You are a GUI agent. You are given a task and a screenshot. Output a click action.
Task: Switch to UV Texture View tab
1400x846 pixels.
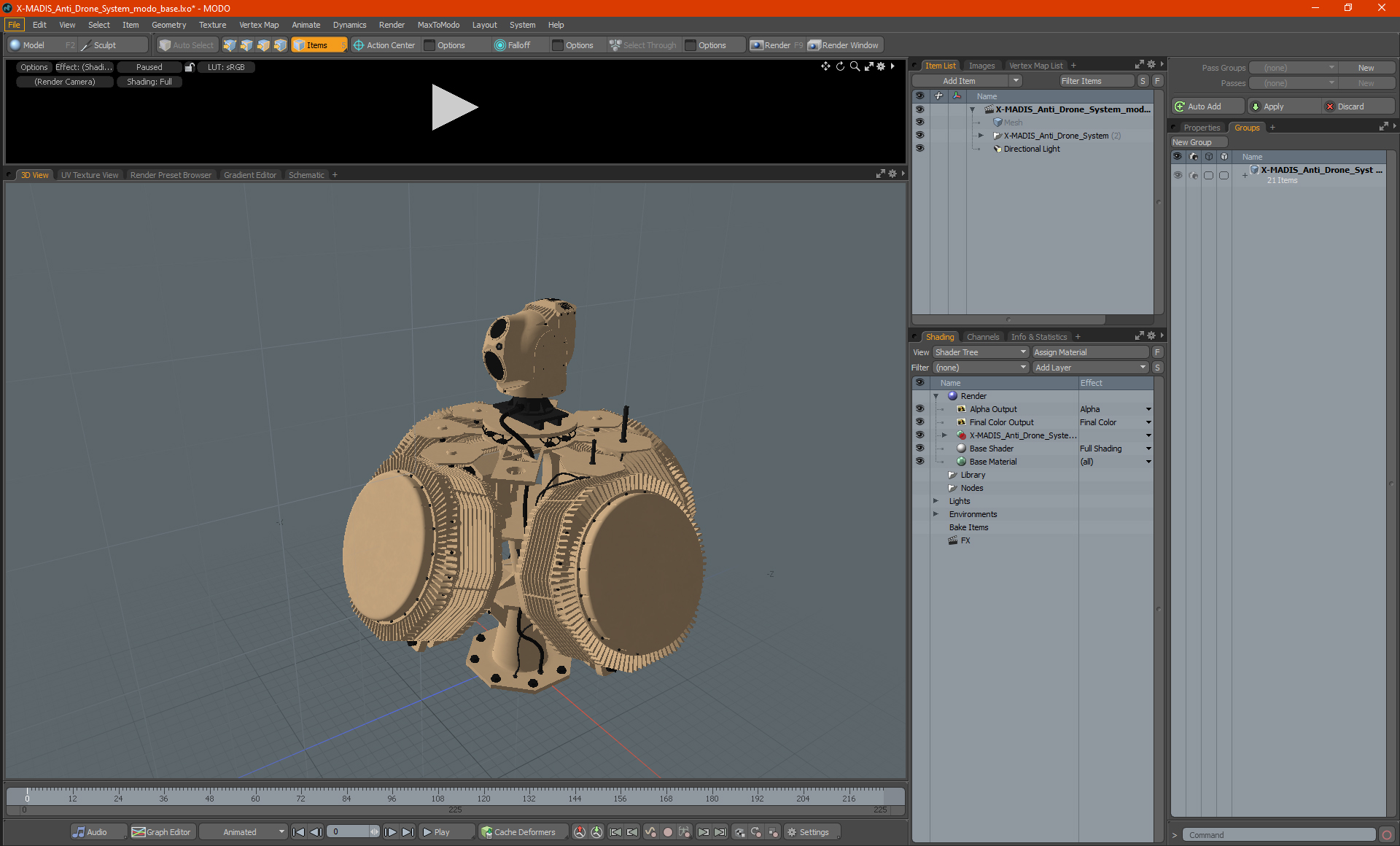point(89,175)
